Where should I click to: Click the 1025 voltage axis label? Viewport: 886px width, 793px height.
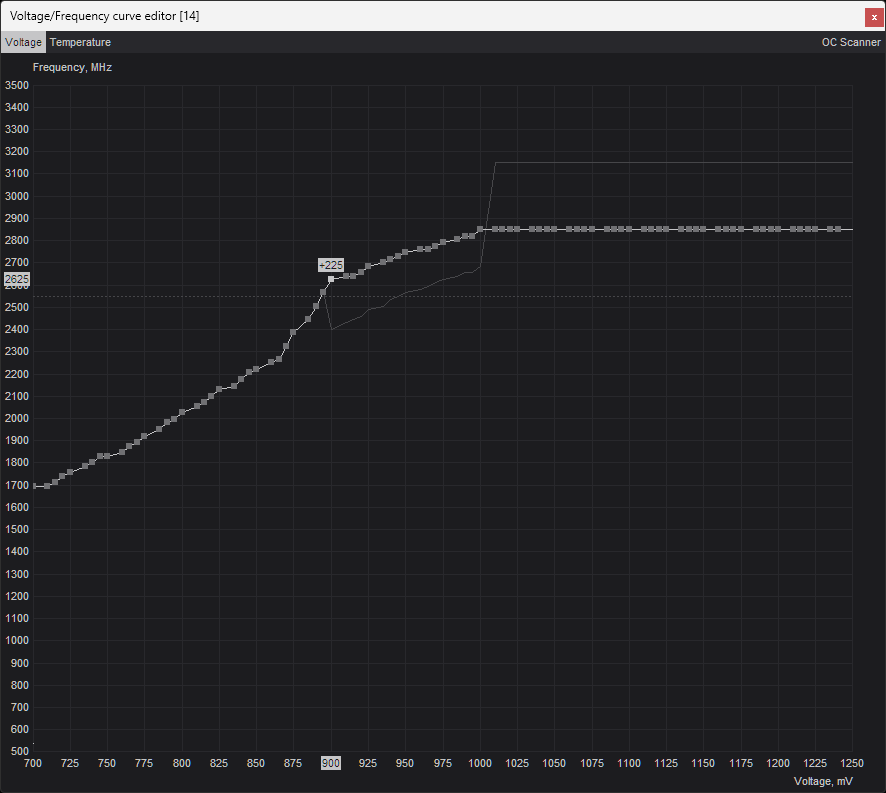tap(516, 764)
